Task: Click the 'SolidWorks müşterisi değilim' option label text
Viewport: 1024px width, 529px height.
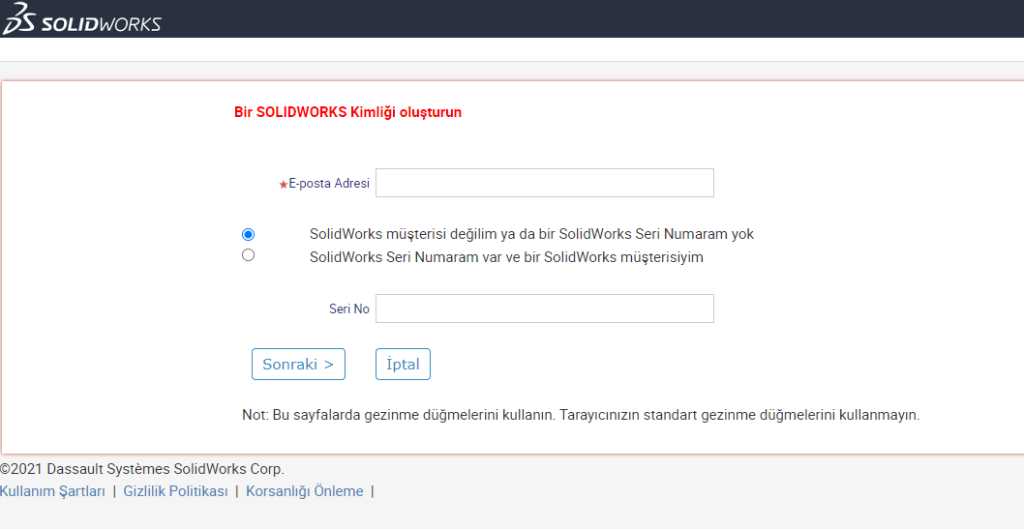Action: (531, 234)
